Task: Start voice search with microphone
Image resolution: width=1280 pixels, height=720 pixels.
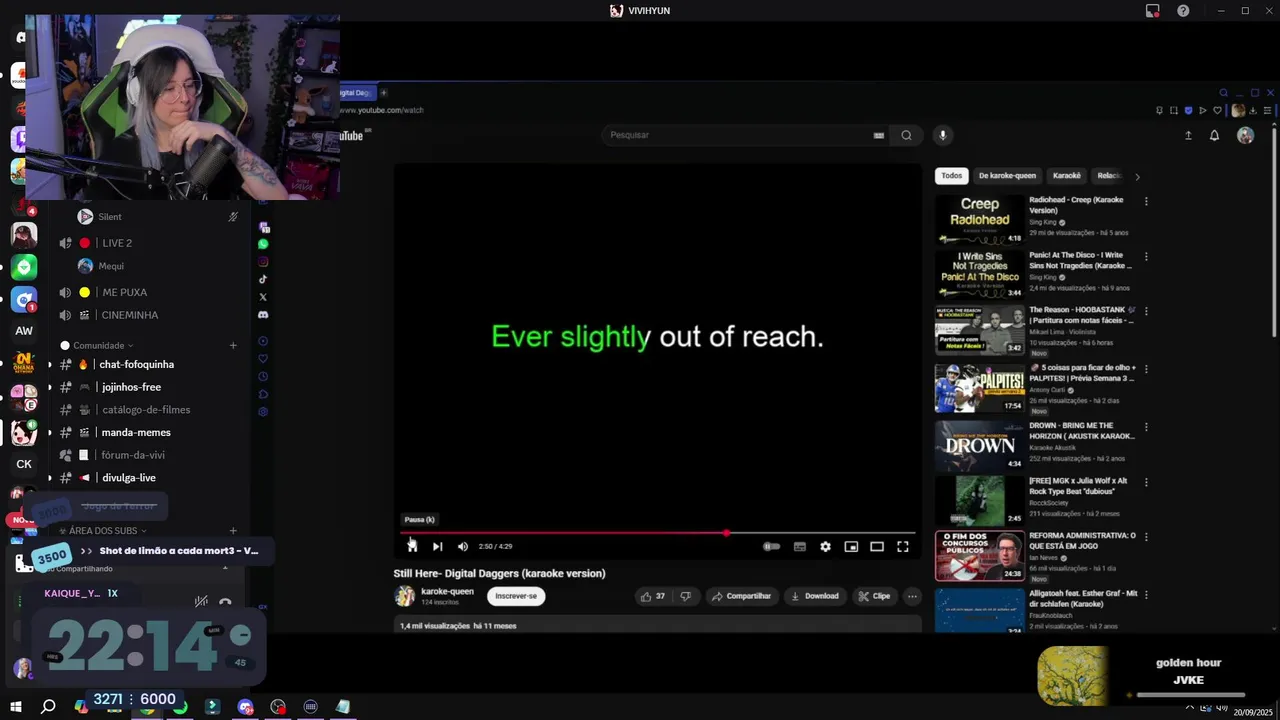Action: pos(942,135)
